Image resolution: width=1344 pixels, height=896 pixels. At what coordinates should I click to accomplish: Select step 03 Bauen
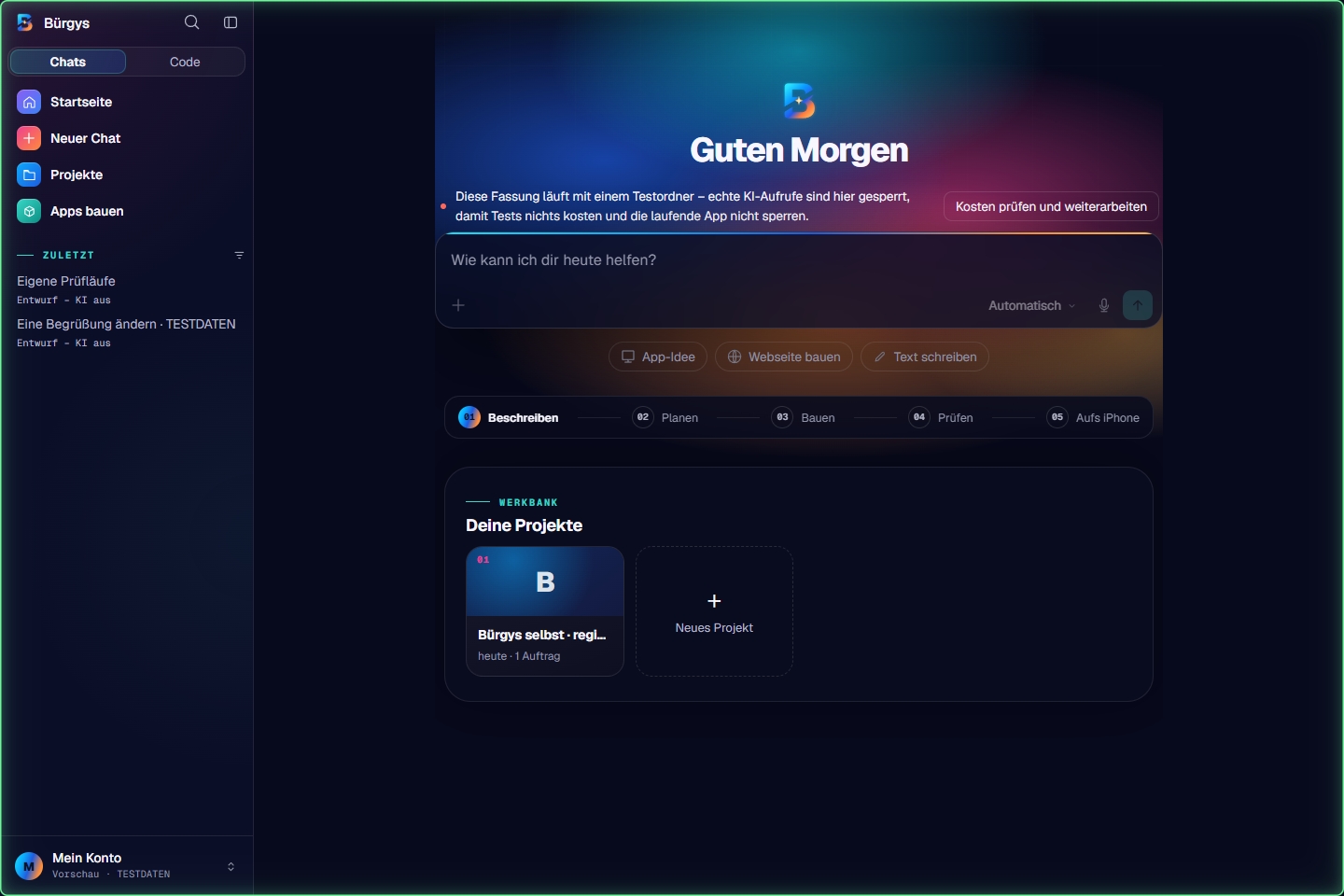pyautogui.click(x=804, y=417)
